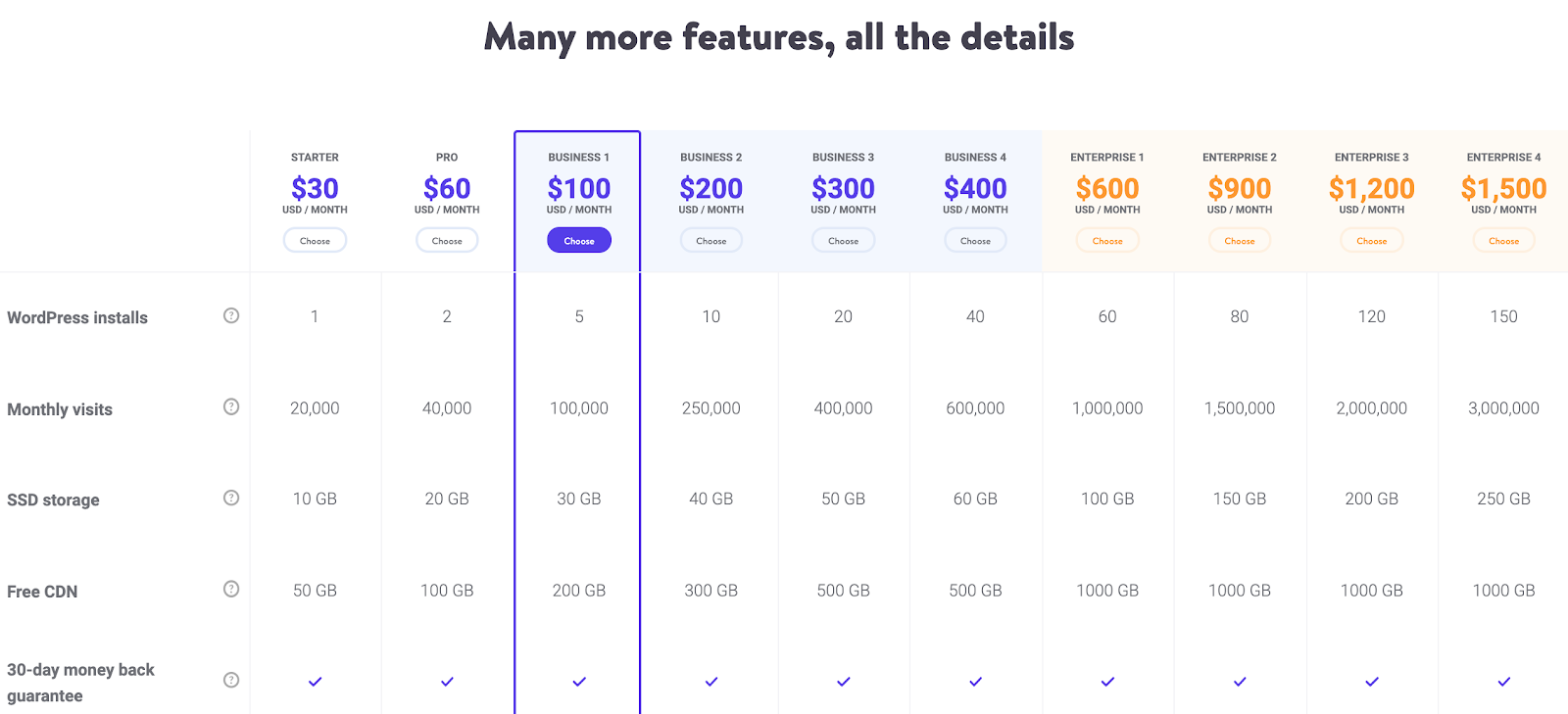Viewport: 1568px width, 714px height.
Task: Select Enterprise 1 orange Choose button
Action: (x=1107, y=240)
